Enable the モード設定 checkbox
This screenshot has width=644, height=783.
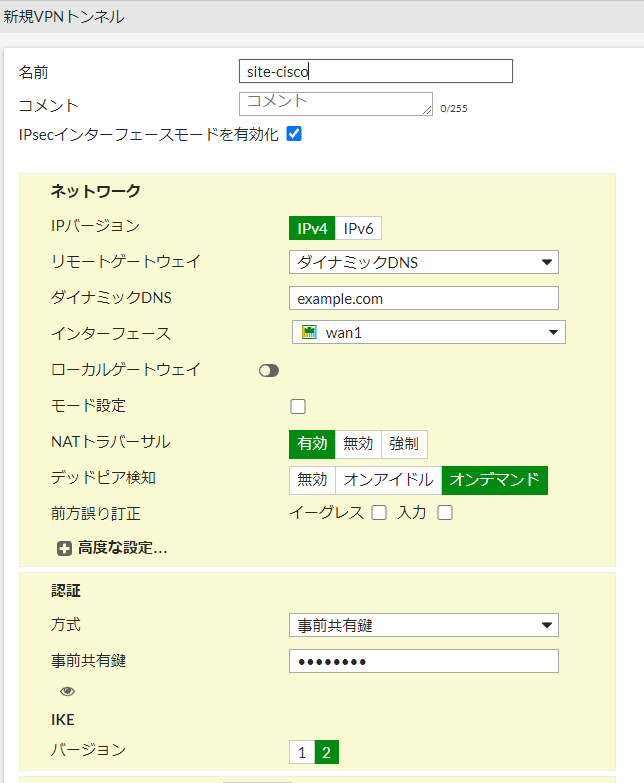[298, 406]
